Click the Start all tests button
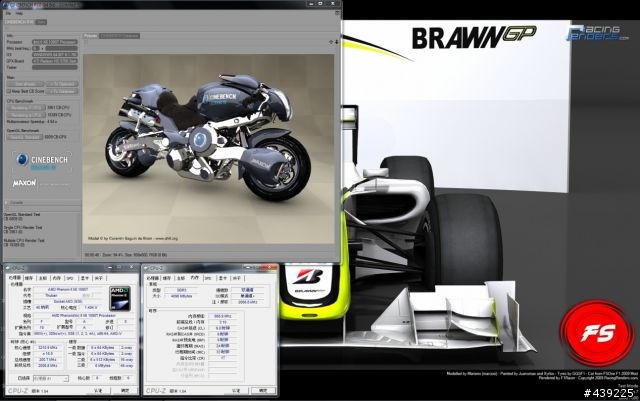Viewport: 640px width, 401px height. click(x=25, y=84)
